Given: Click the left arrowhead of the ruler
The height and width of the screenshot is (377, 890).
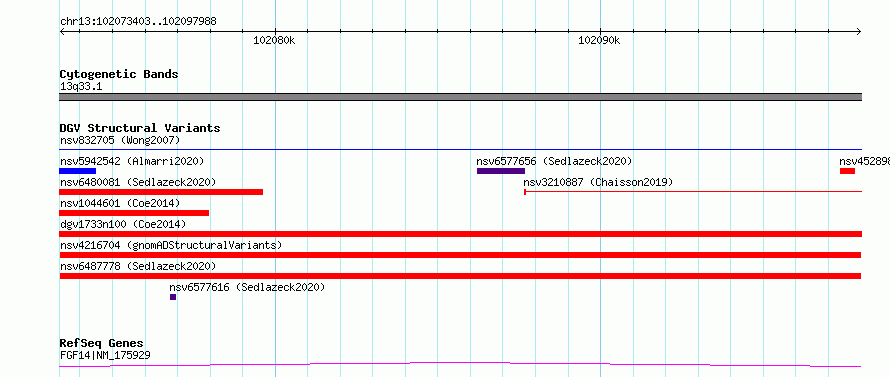Looking at the screenshot, I should [x=63, y=32].
